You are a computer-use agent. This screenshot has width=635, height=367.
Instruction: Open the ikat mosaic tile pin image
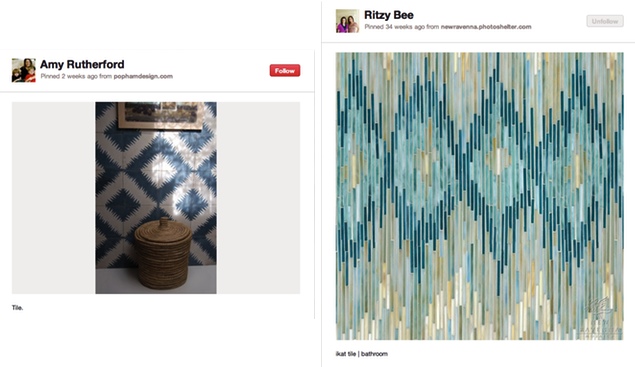click(x=479, y=196)
